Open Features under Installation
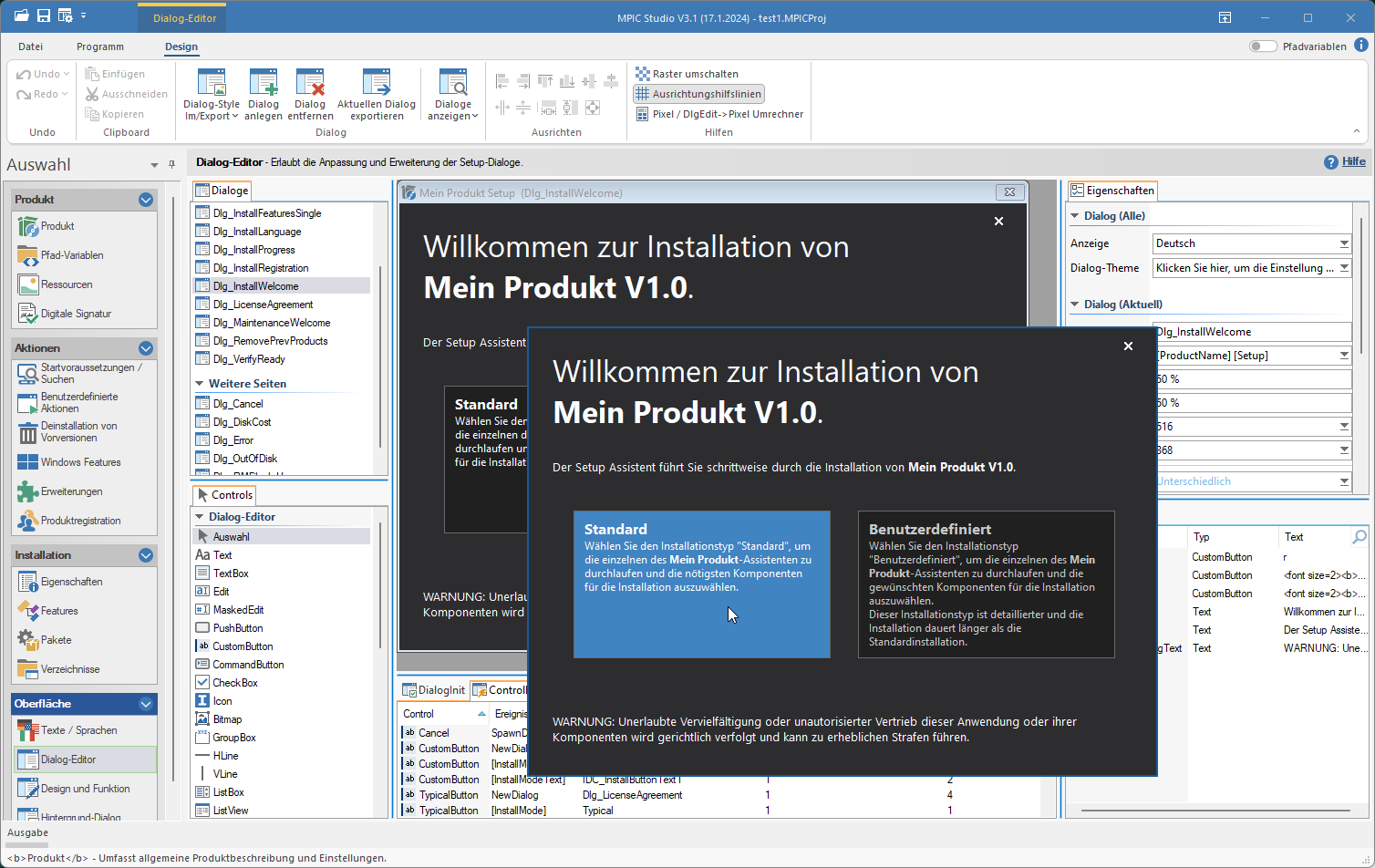This screenshot has width=1375, height=868. [x=84, y=611]
